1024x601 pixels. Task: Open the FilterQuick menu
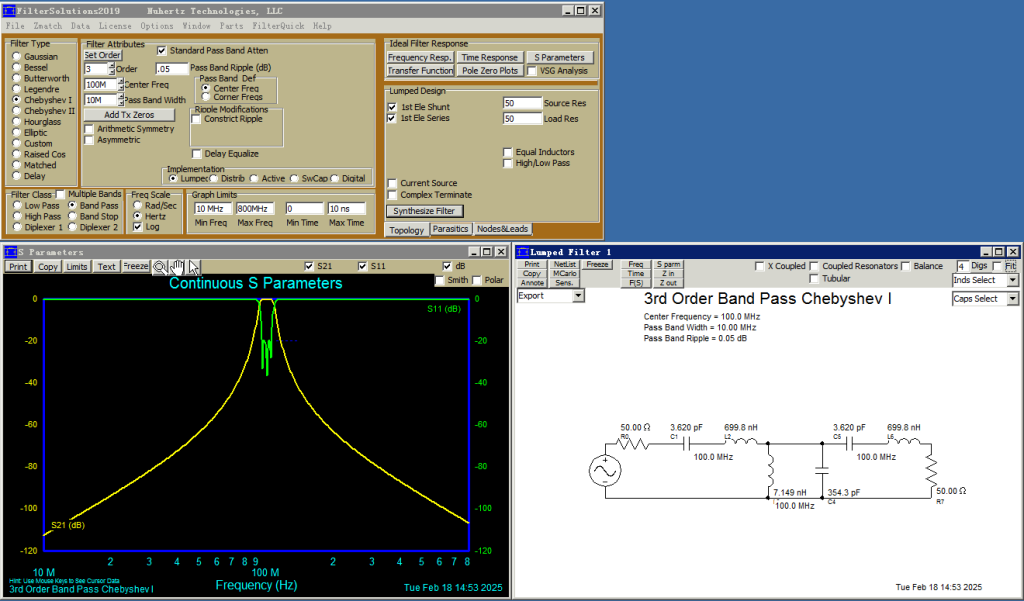tap(278, 26)
